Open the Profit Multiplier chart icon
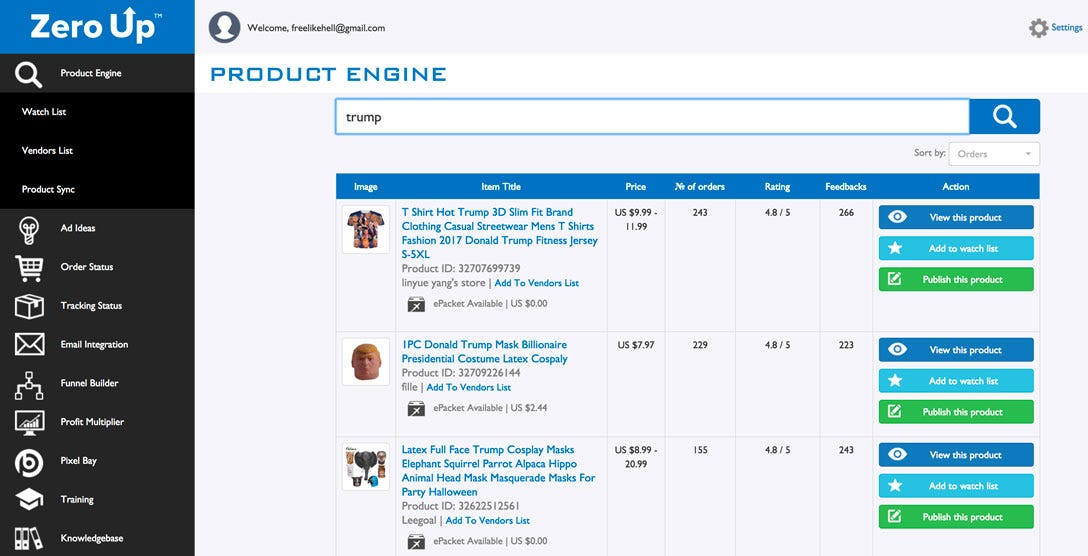This screenshot has width=1088, height=556. (x=29, y=423)
